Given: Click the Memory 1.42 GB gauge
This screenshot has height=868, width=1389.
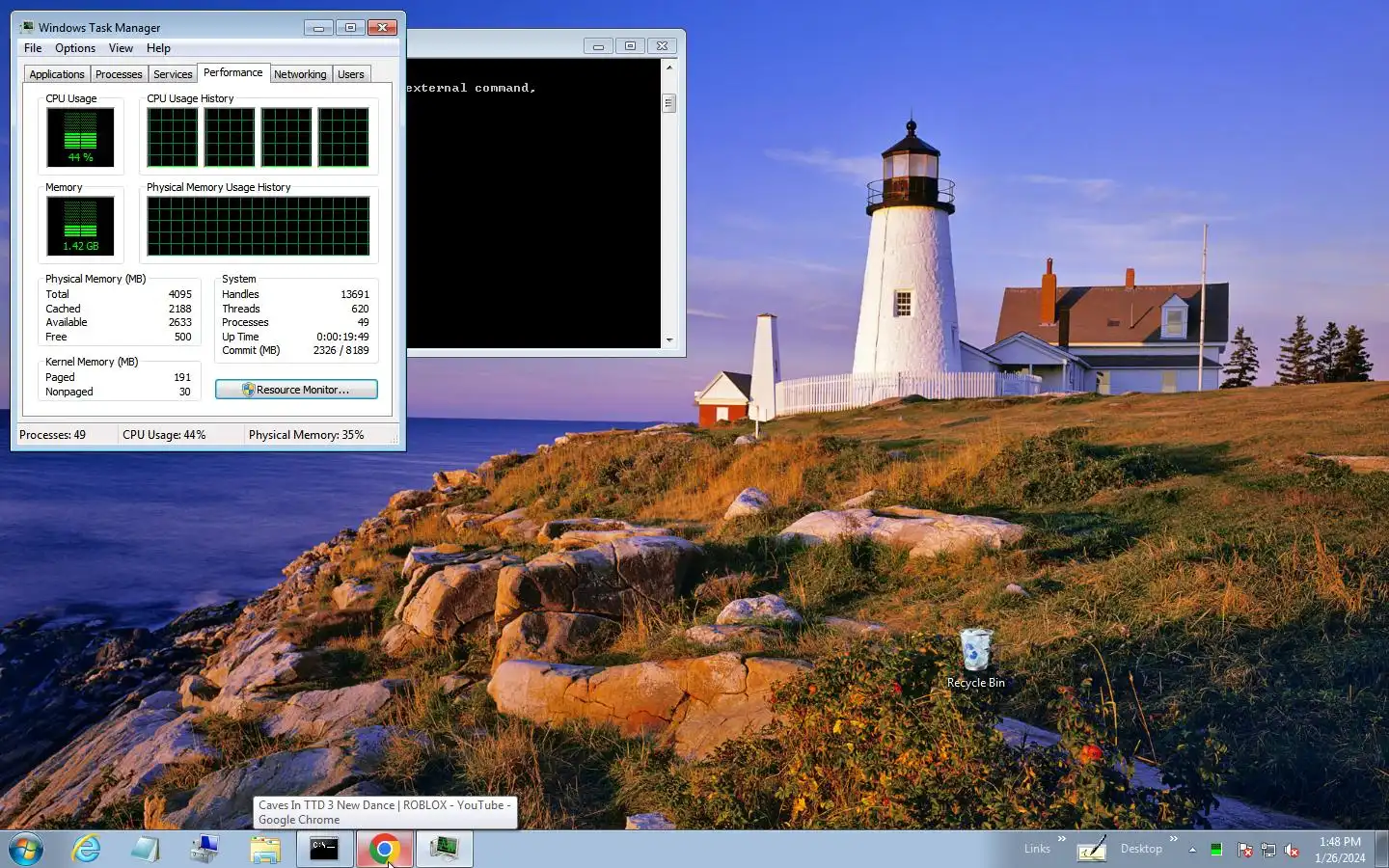Looking at the screenshot, I should (80, 226).
